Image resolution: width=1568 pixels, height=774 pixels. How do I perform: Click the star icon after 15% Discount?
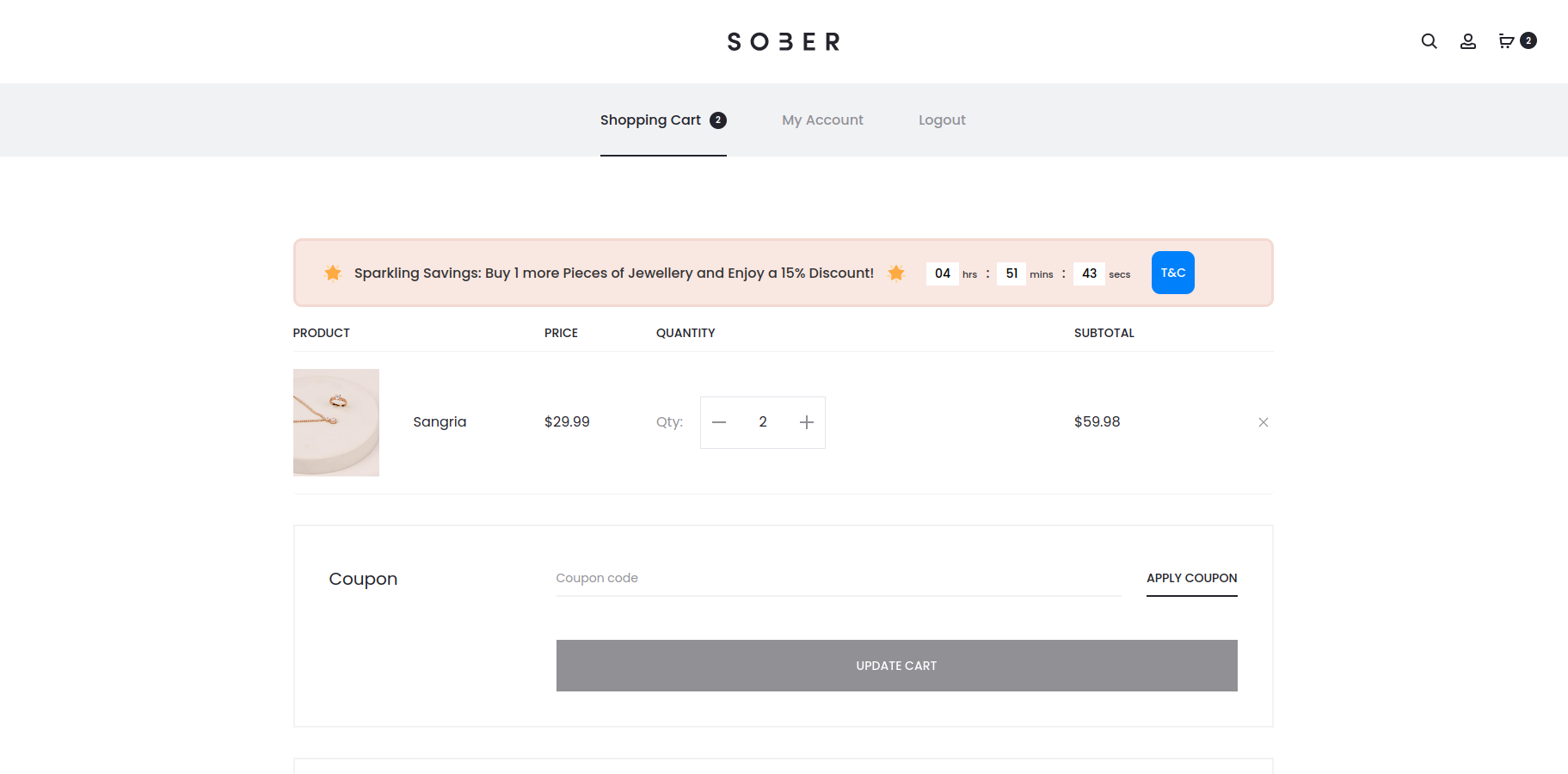896,273
